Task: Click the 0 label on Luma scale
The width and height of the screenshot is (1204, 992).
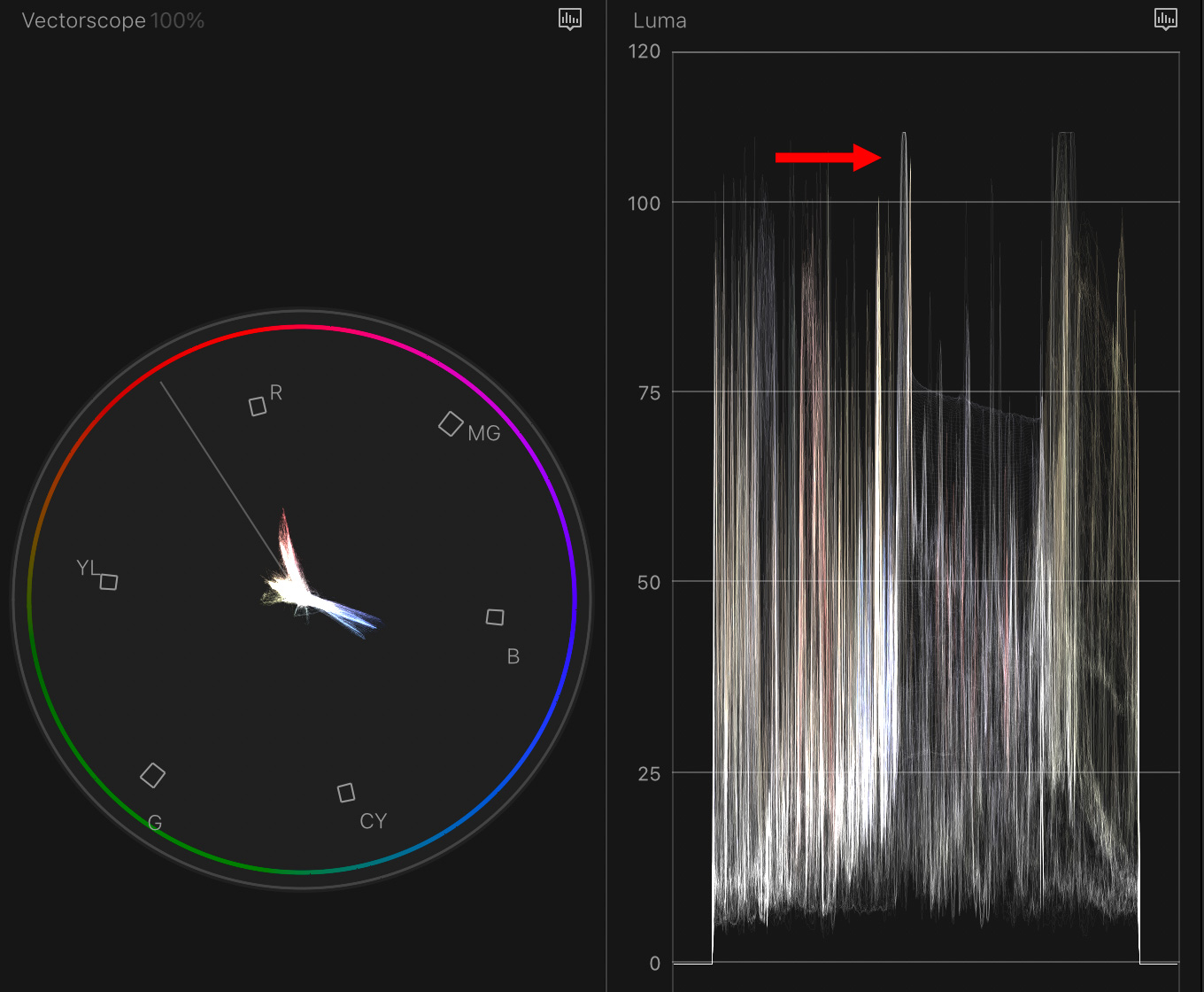Action: coord(655,964)
